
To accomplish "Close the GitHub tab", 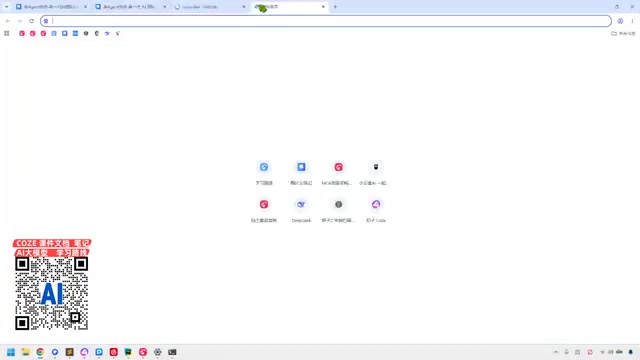I will pos(244,7).
